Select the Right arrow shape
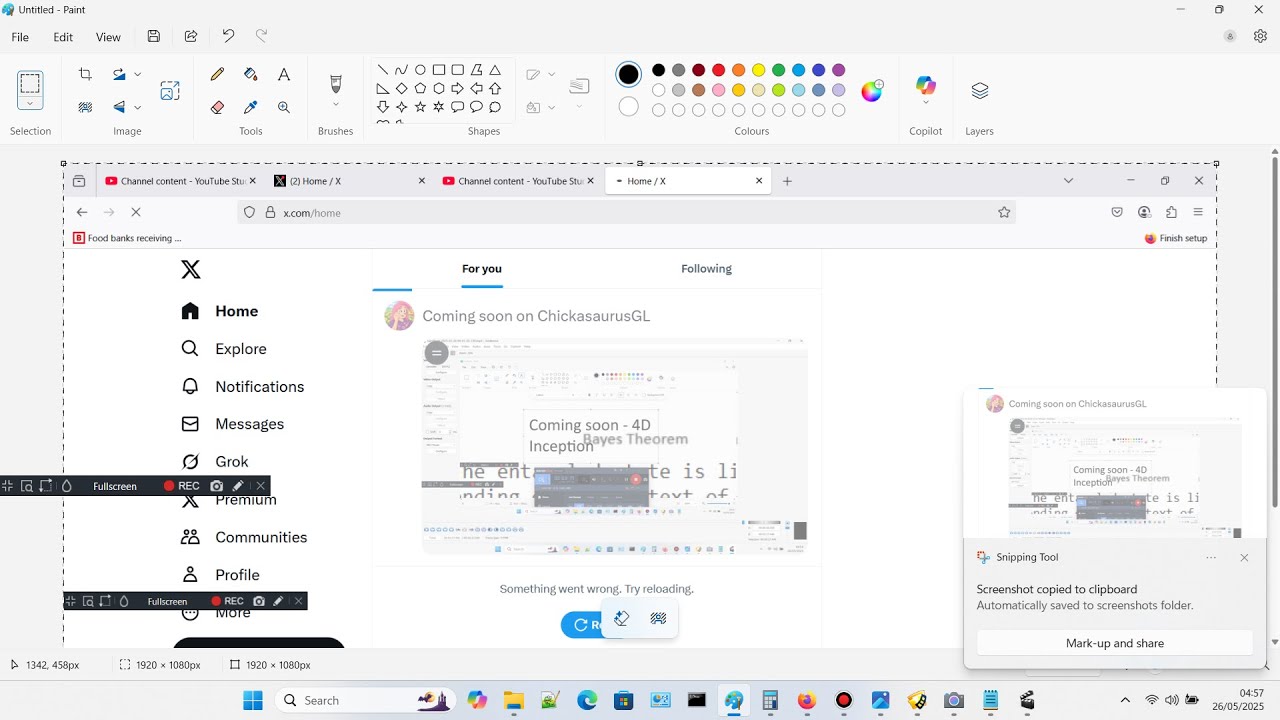Screen dimensions: 1280x720 click(x=457, y=89)
